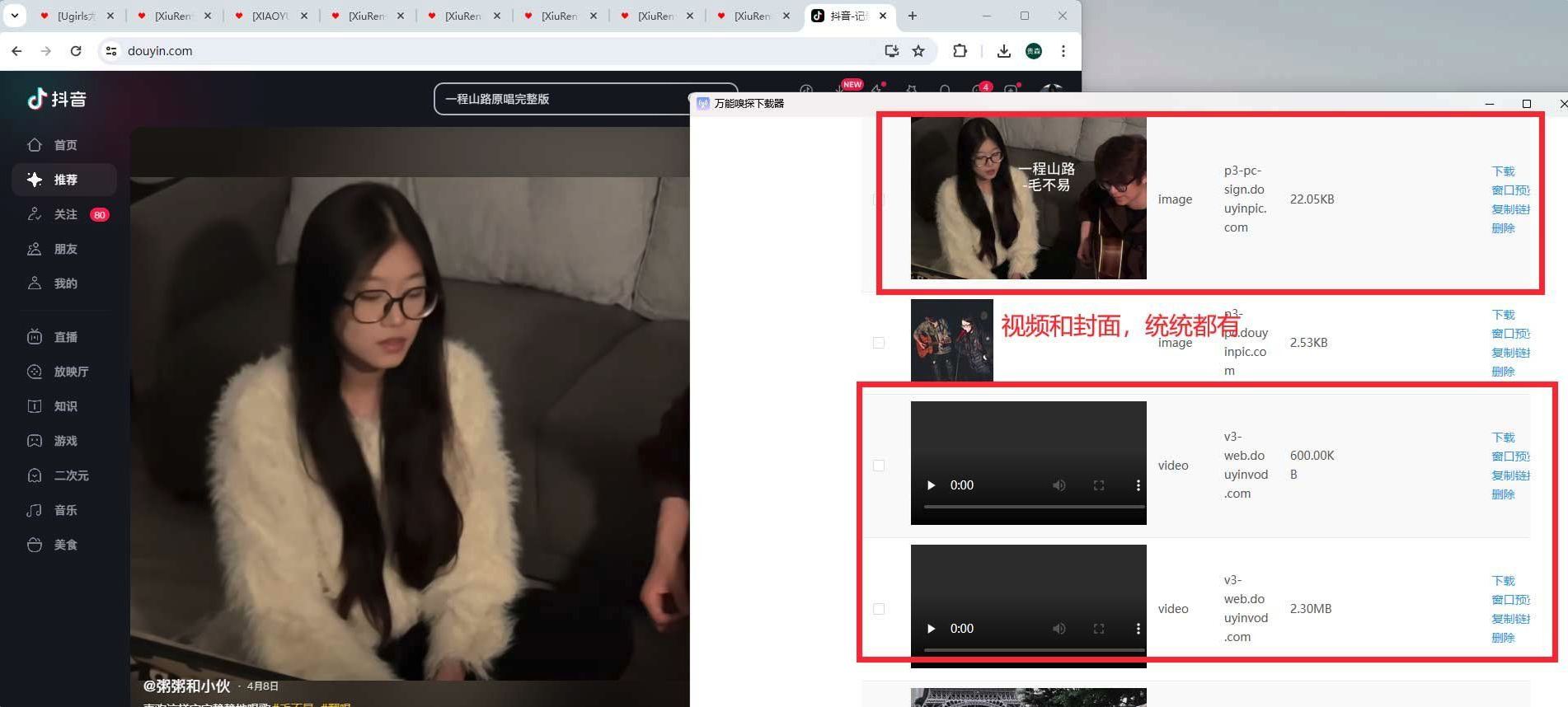Viewport: 1568px width, 707px height.
Task: Open Chrome profile avatar
Action: (1034, 51)
